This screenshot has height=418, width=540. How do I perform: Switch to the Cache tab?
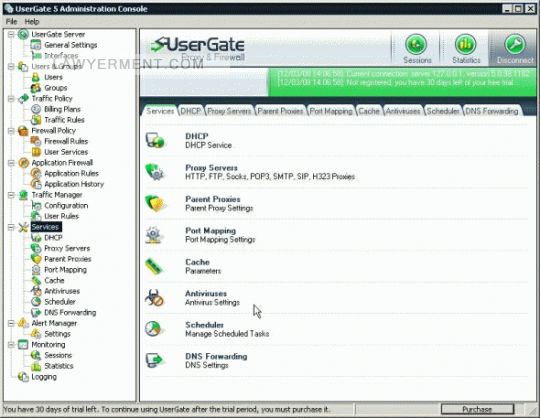pyautogui.click(x=369, y=111)
